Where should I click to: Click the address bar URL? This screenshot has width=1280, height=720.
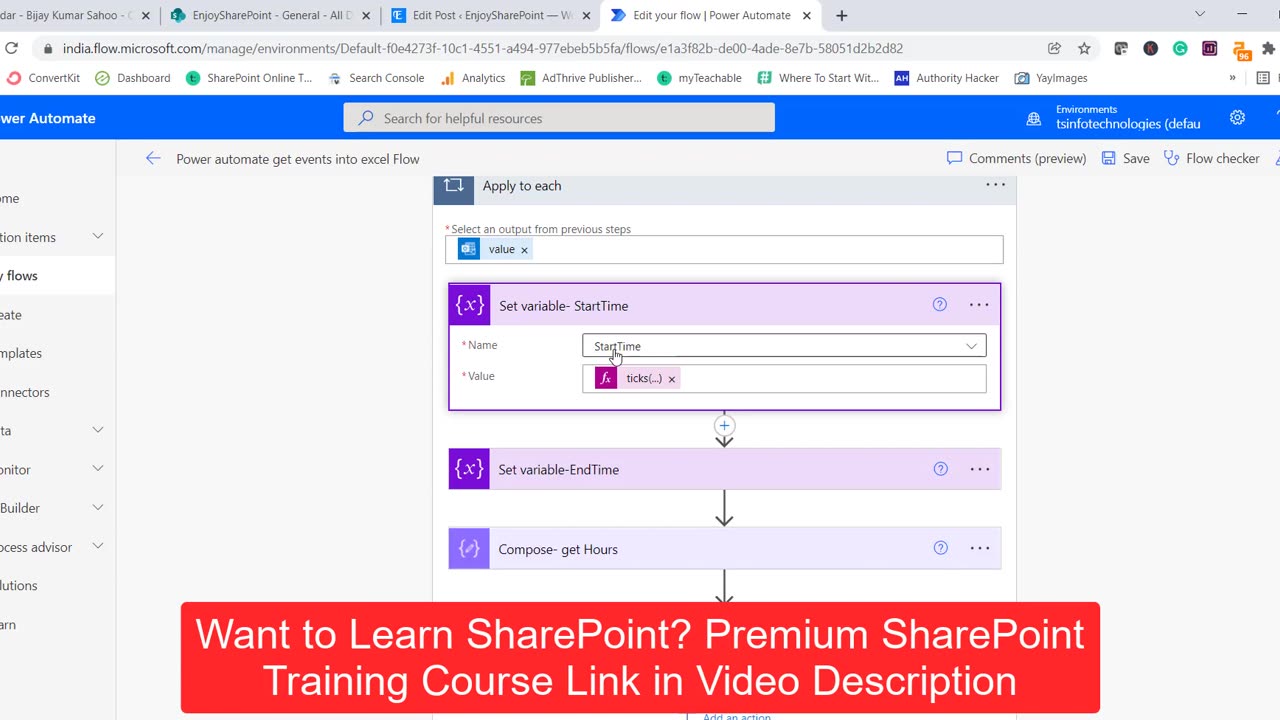(x=483, y=48)
